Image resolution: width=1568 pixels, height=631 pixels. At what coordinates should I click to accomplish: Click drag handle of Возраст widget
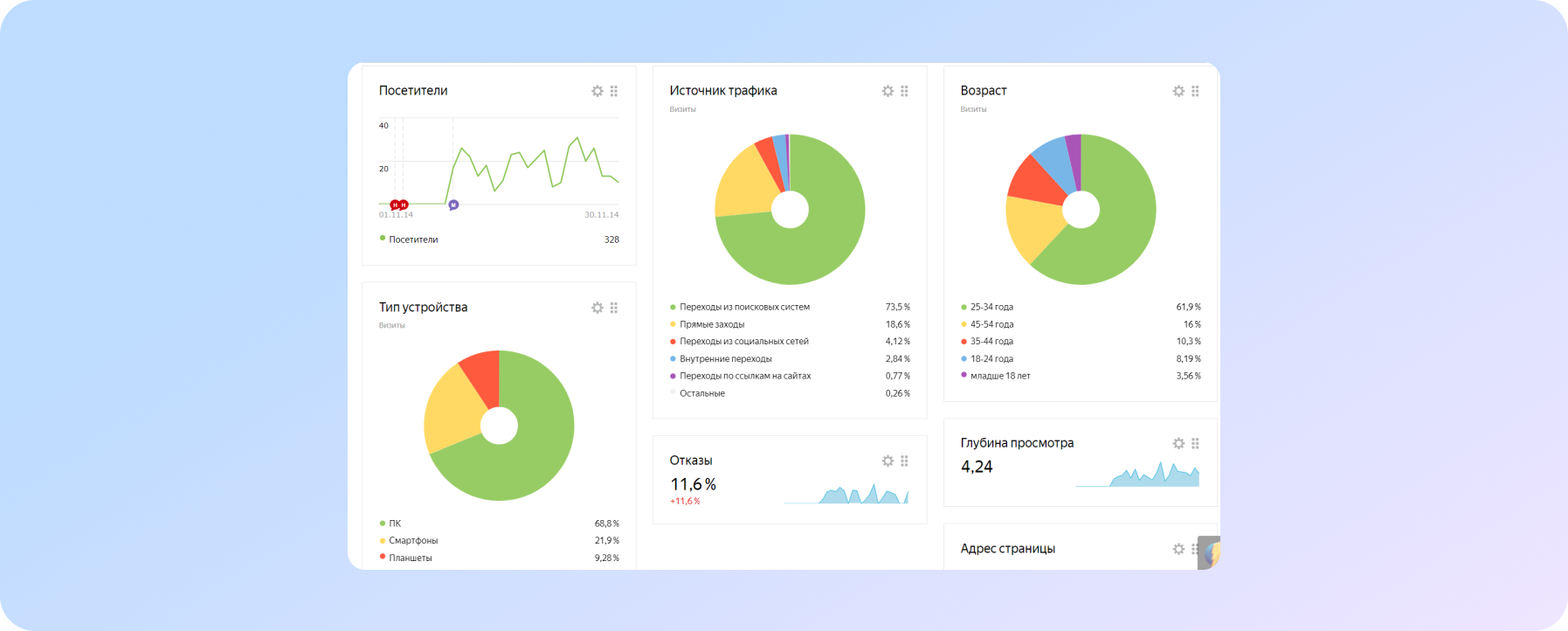click(x=1195, y=91)
